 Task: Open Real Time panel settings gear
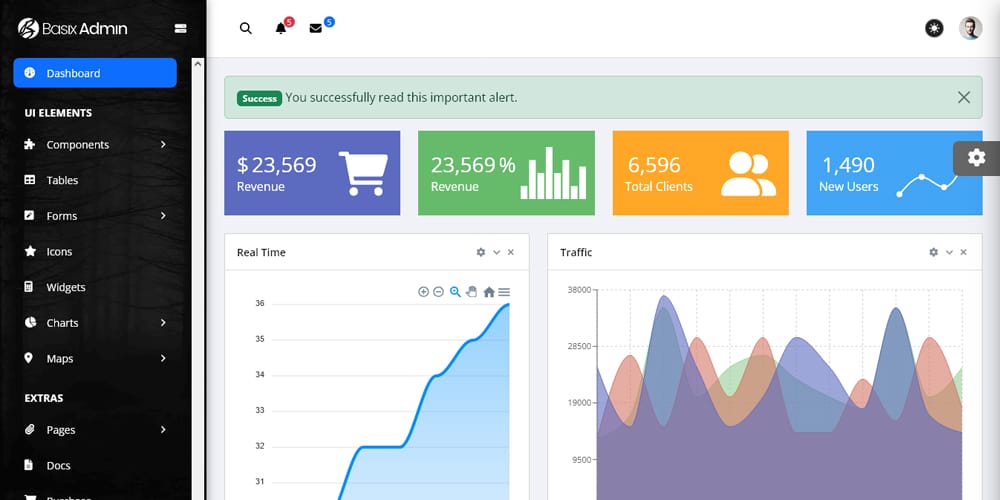click(481, 253)
